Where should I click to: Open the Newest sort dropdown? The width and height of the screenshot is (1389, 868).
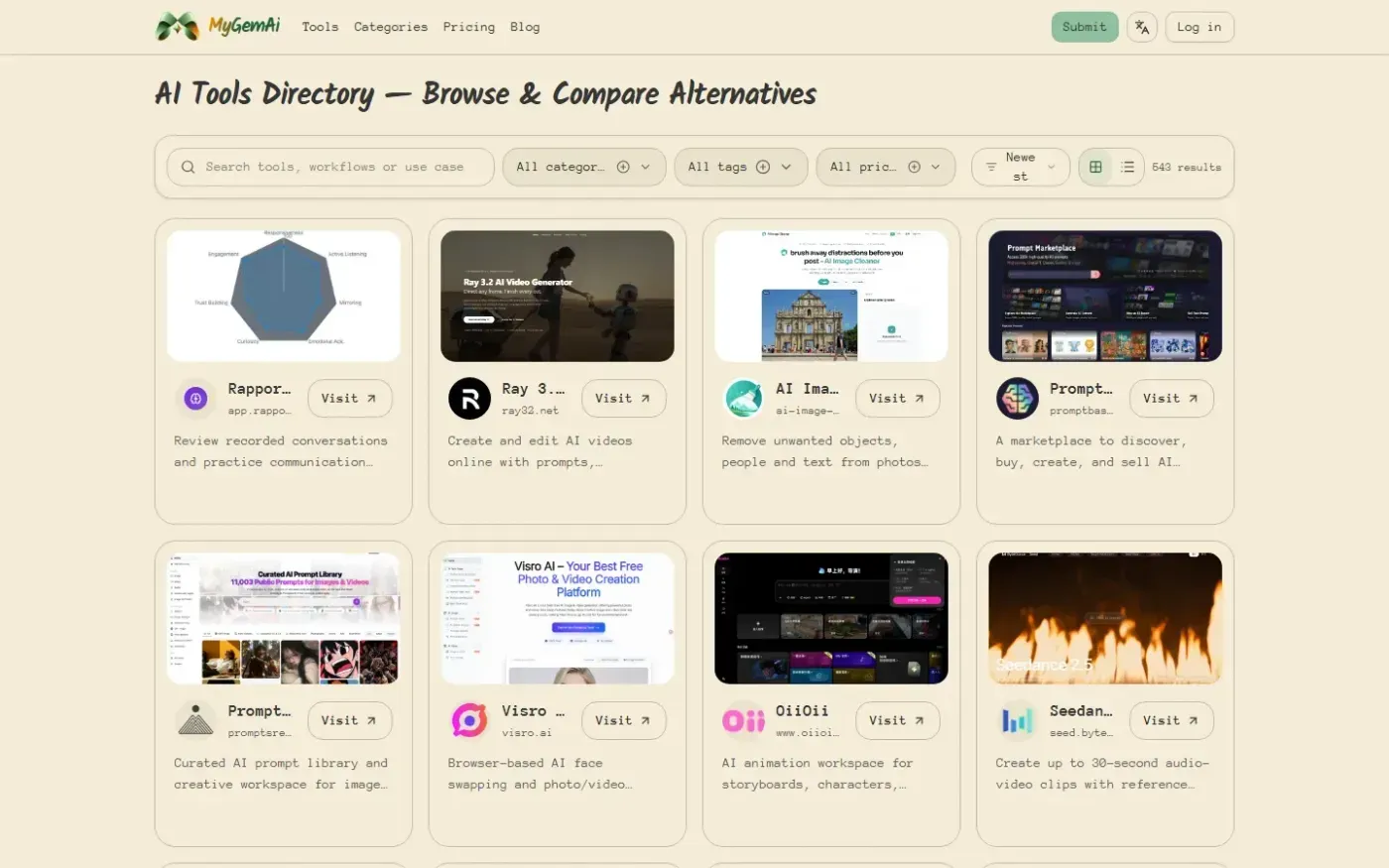[1020, 167]
